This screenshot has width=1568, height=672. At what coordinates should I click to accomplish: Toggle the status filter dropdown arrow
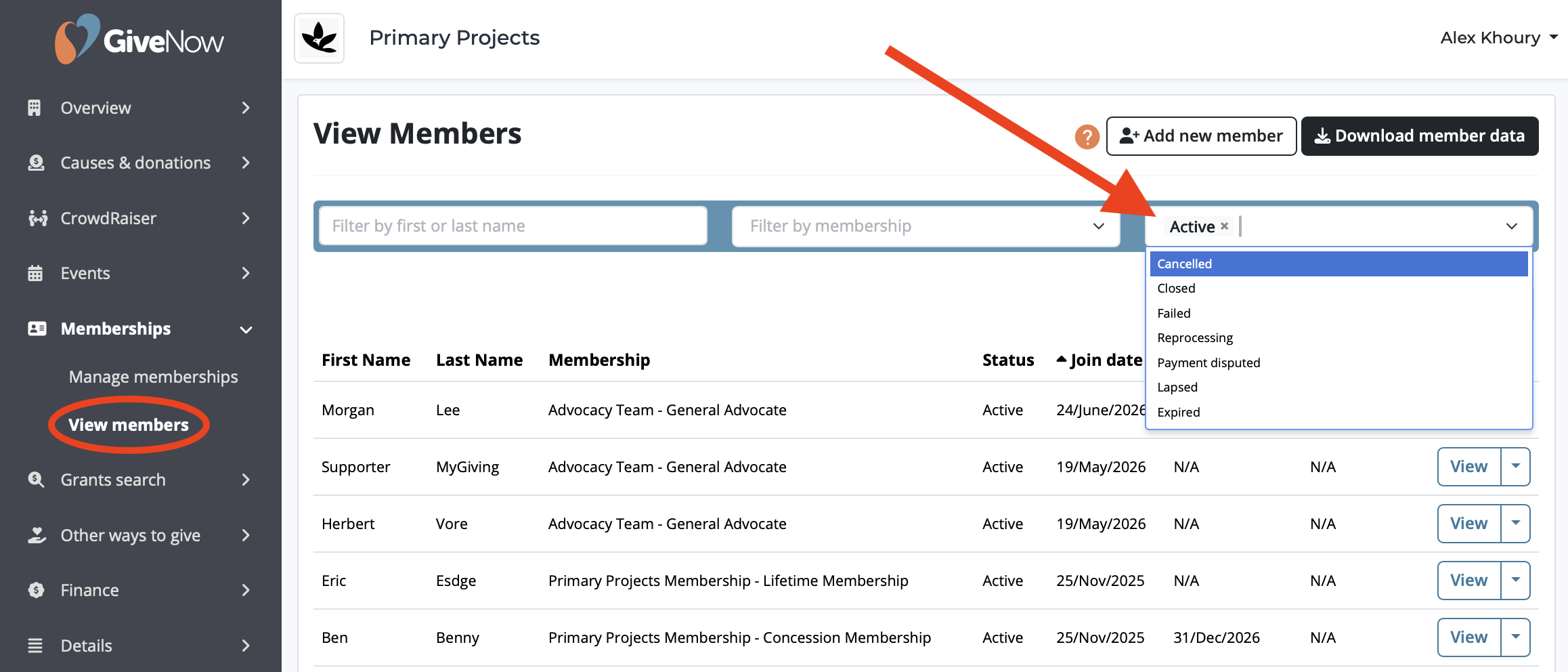1511,226
